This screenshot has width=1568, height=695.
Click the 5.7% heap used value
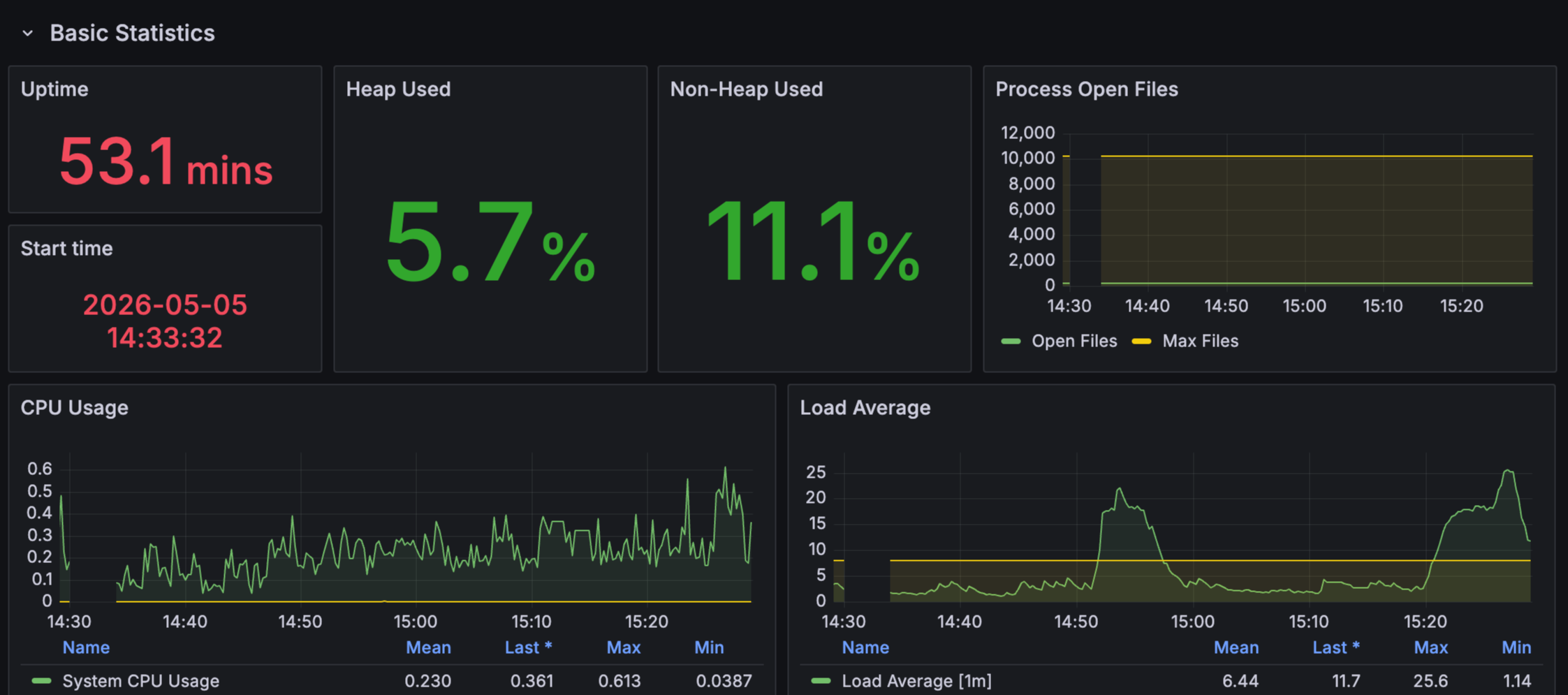[490, 242]
